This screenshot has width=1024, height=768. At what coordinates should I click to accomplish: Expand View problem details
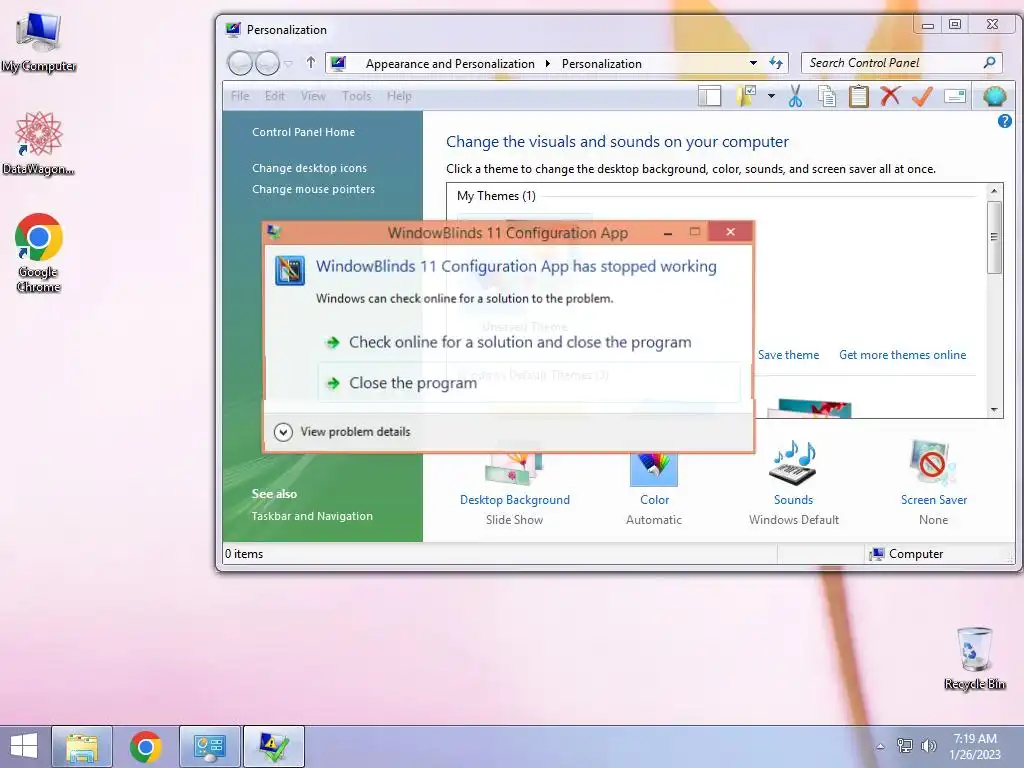click(x=342, y=432)
